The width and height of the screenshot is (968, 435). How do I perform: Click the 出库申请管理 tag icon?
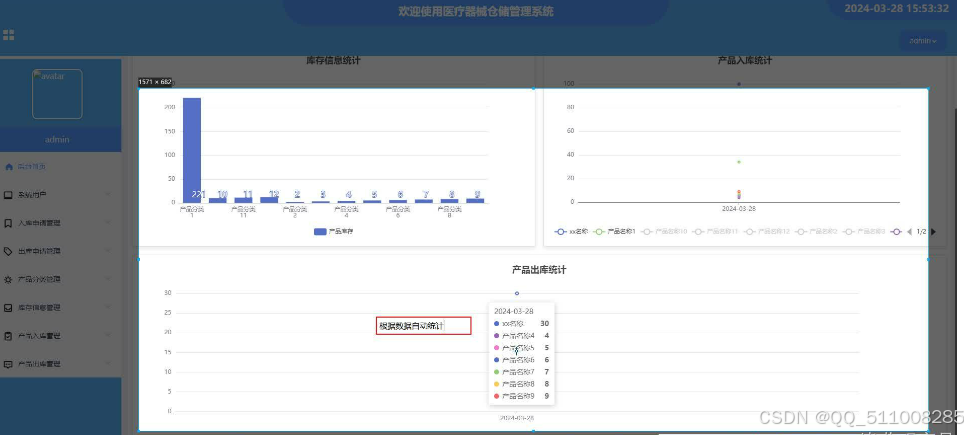8,251
